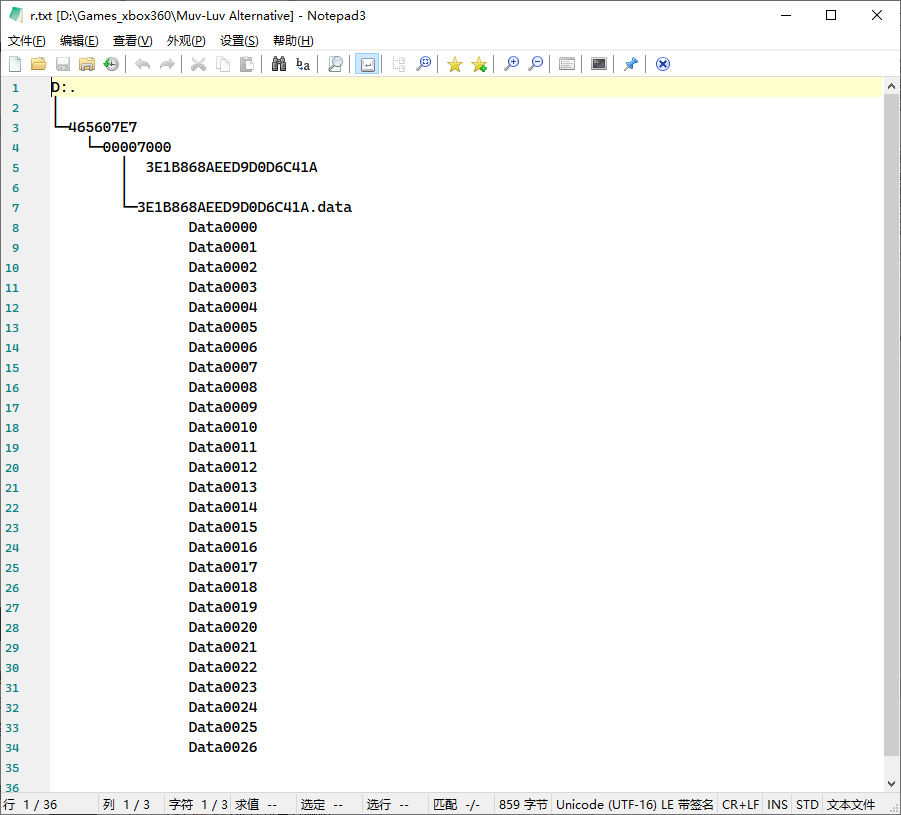Click the Cut scissors icon

tap(198, 64)
